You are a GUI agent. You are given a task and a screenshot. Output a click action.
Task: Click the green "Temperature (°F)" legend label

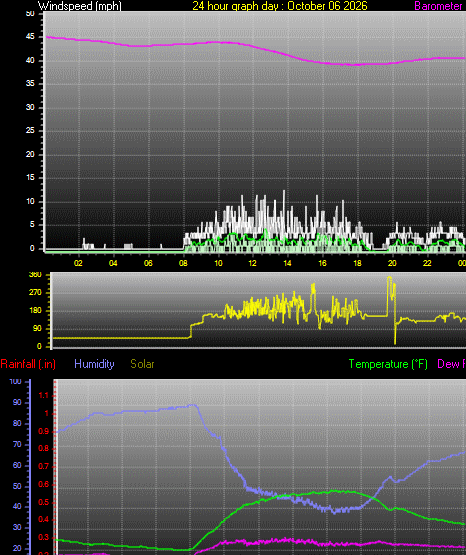(388, 364)
